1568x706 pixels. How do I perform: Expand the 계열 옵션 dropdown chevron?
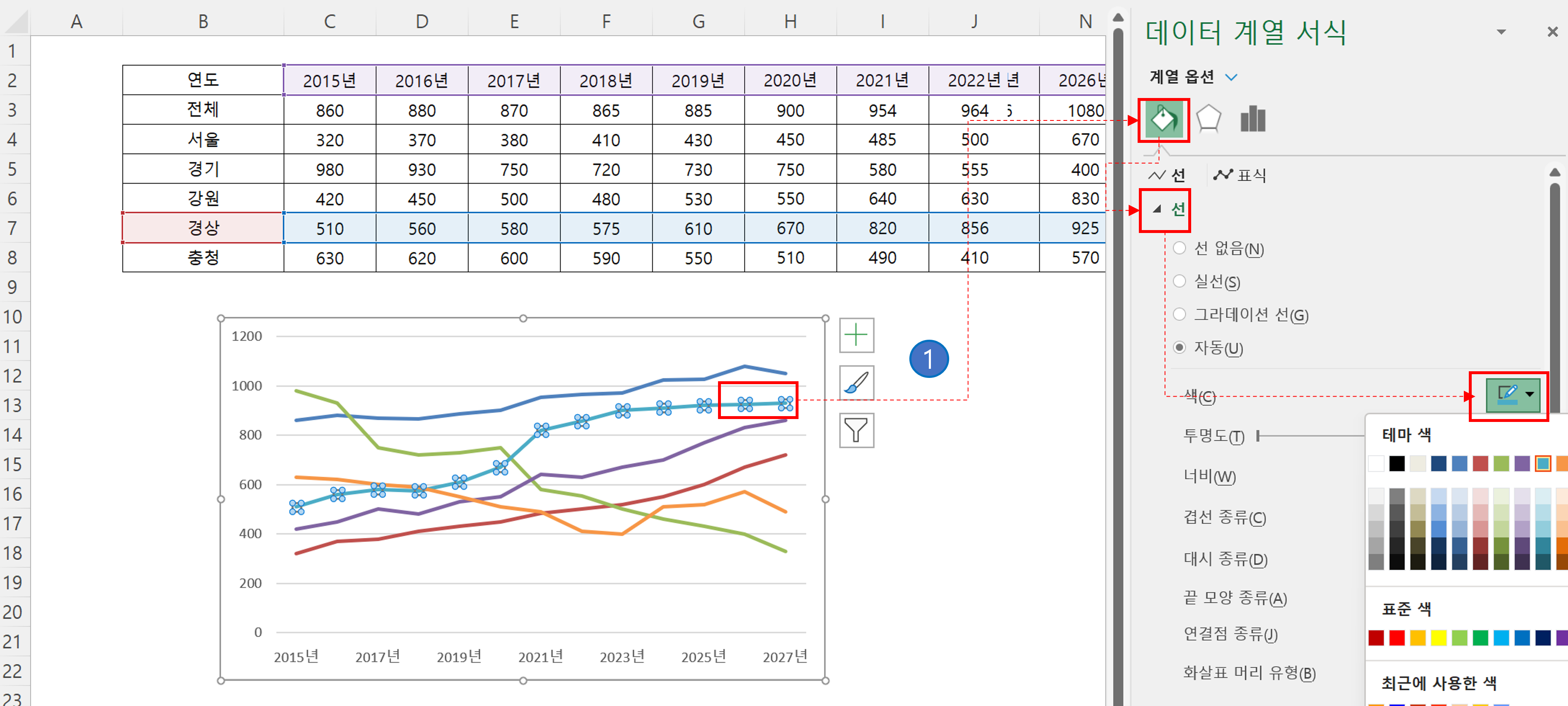(1231, 77)
